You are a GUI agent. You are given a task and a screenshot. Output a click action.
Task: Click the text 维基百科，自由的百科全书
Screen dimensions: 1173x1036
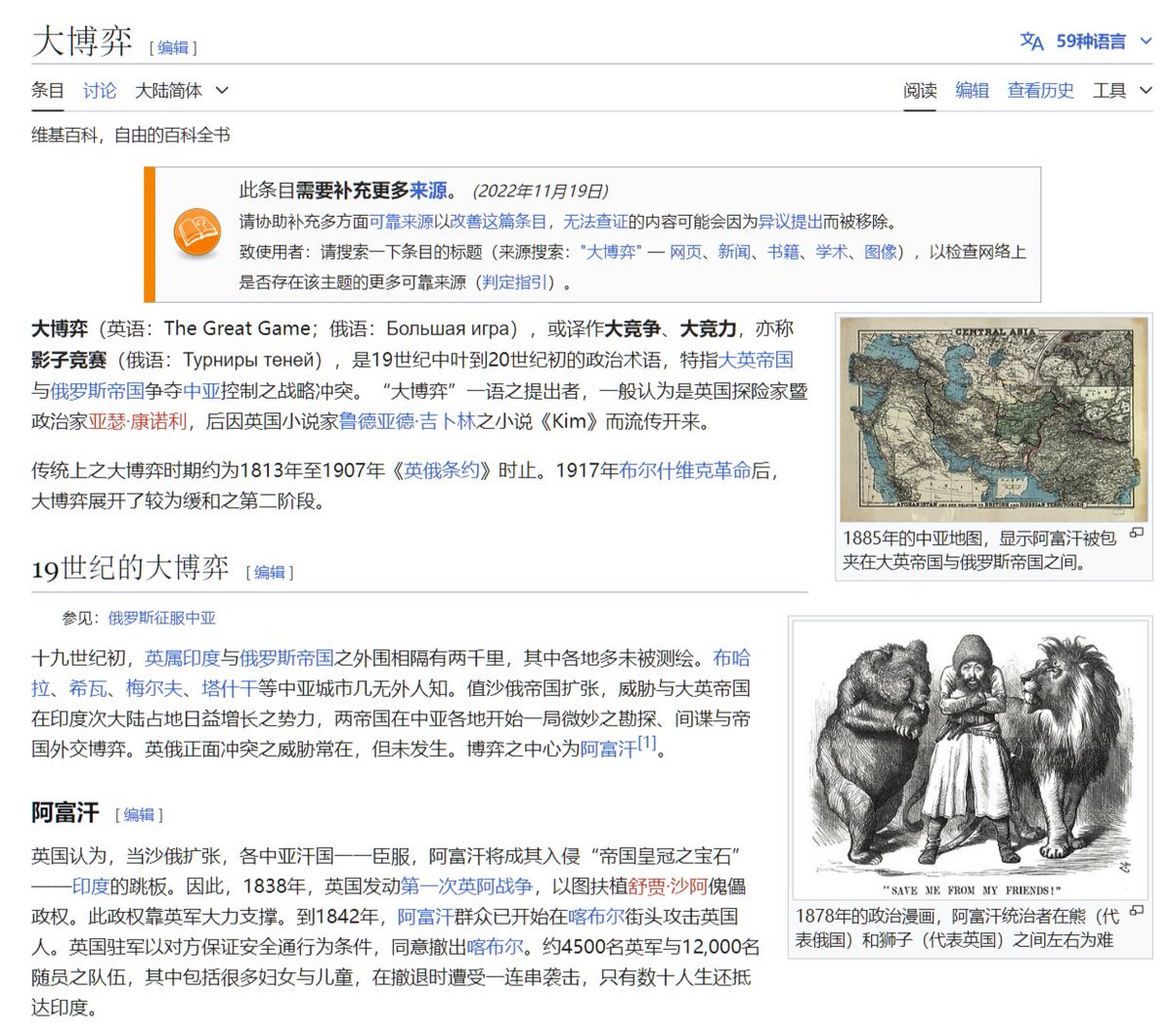coord(131,135)
